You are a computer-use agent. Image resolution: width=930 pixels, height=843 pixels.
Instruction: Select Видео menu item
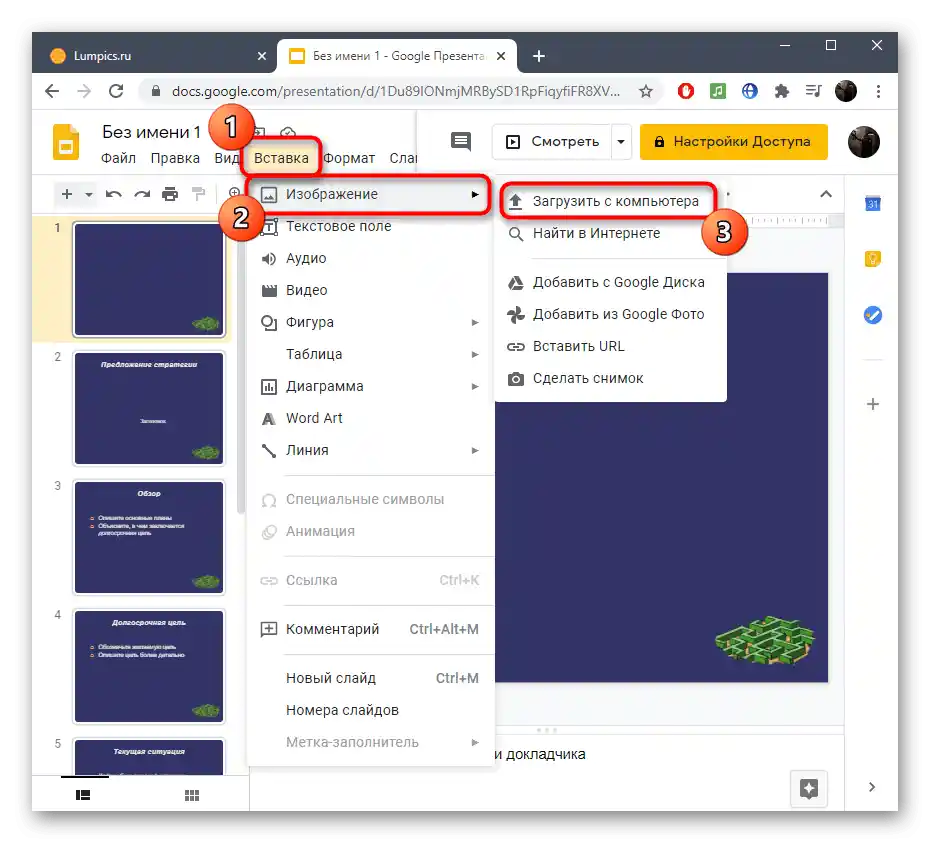[x=370, y=290]
